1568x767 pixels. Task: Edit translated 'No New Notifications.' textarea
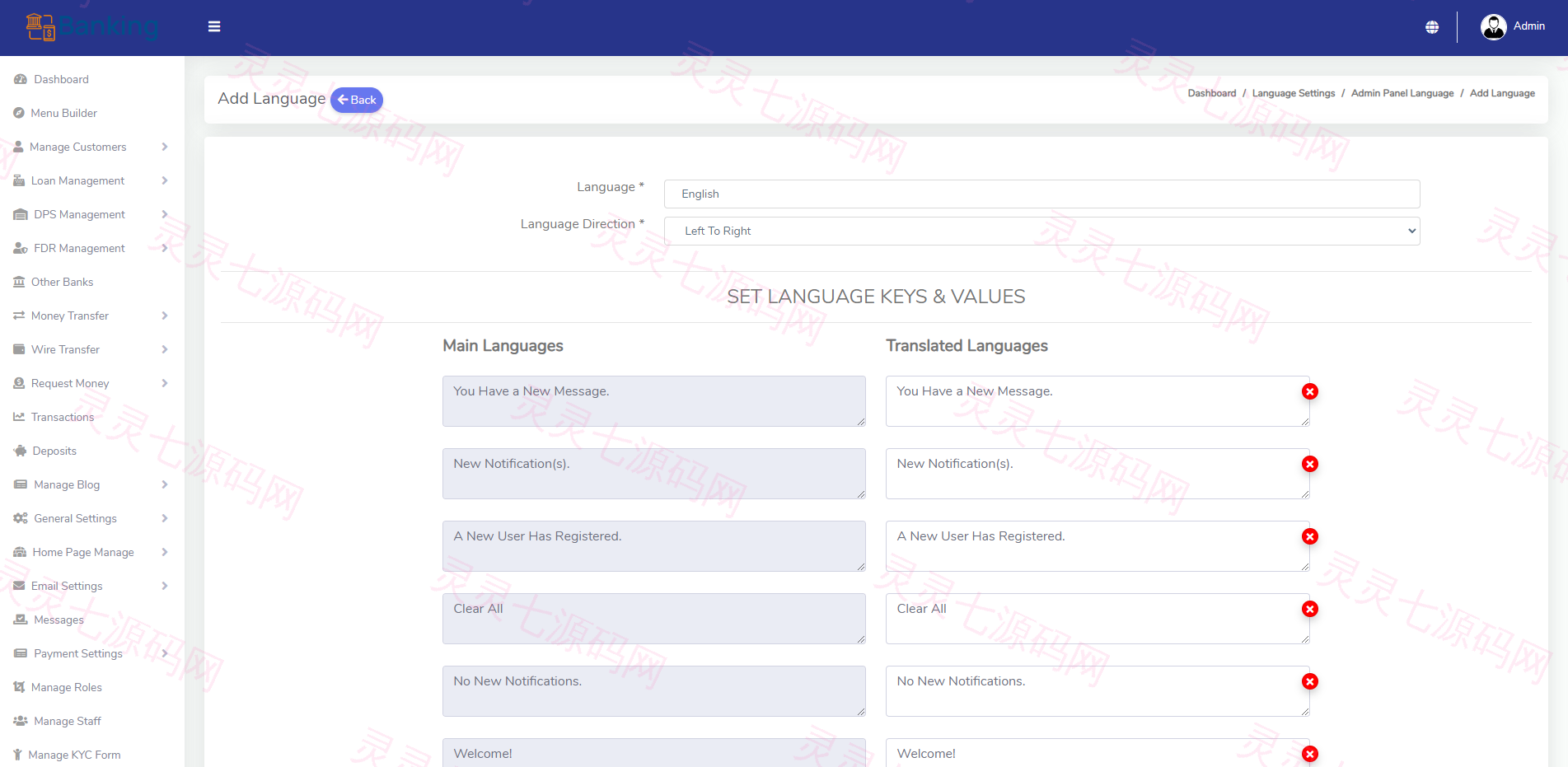[x=1098, y=691]
